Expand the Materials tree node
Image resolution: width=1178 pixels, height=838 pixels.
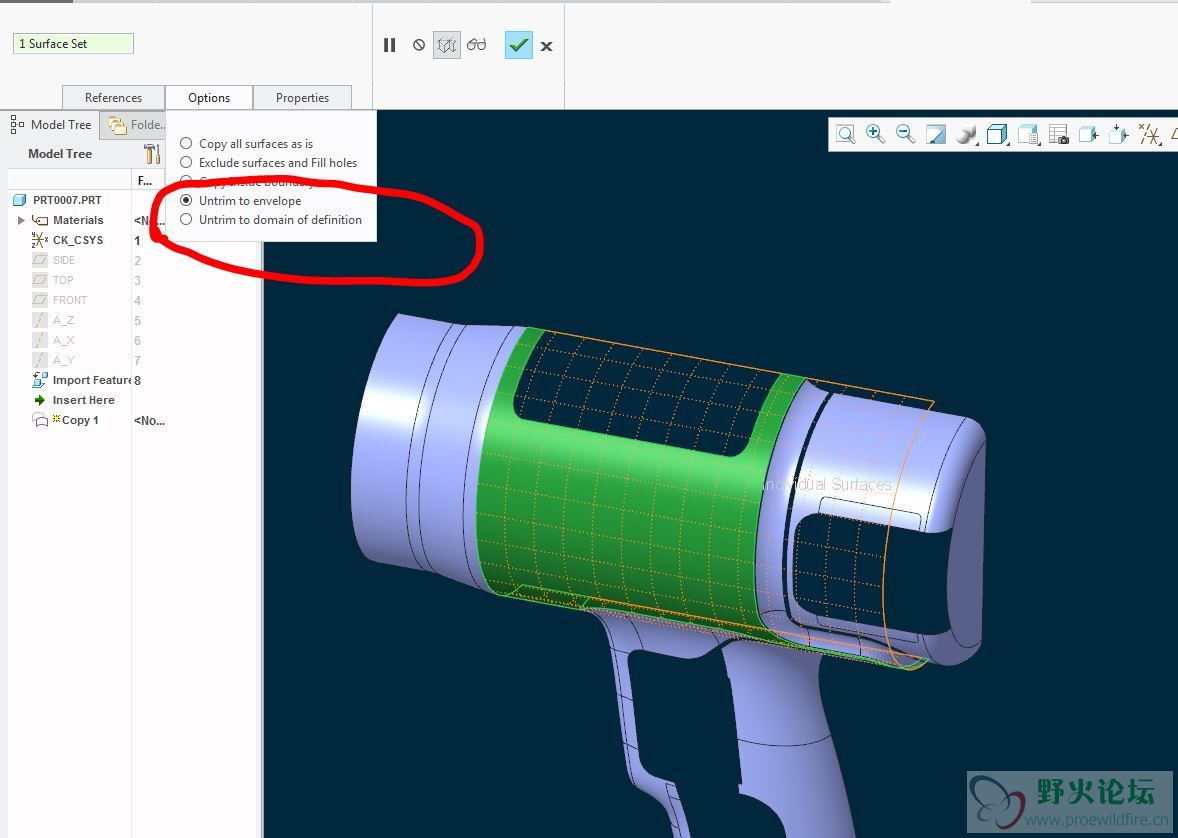point(21,220)
